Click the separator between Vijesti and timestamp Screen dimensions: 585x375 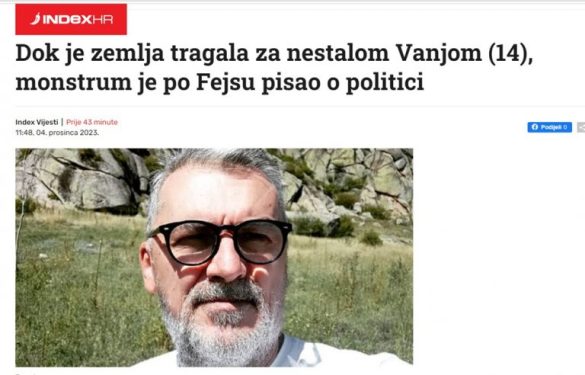click(62, 122)
